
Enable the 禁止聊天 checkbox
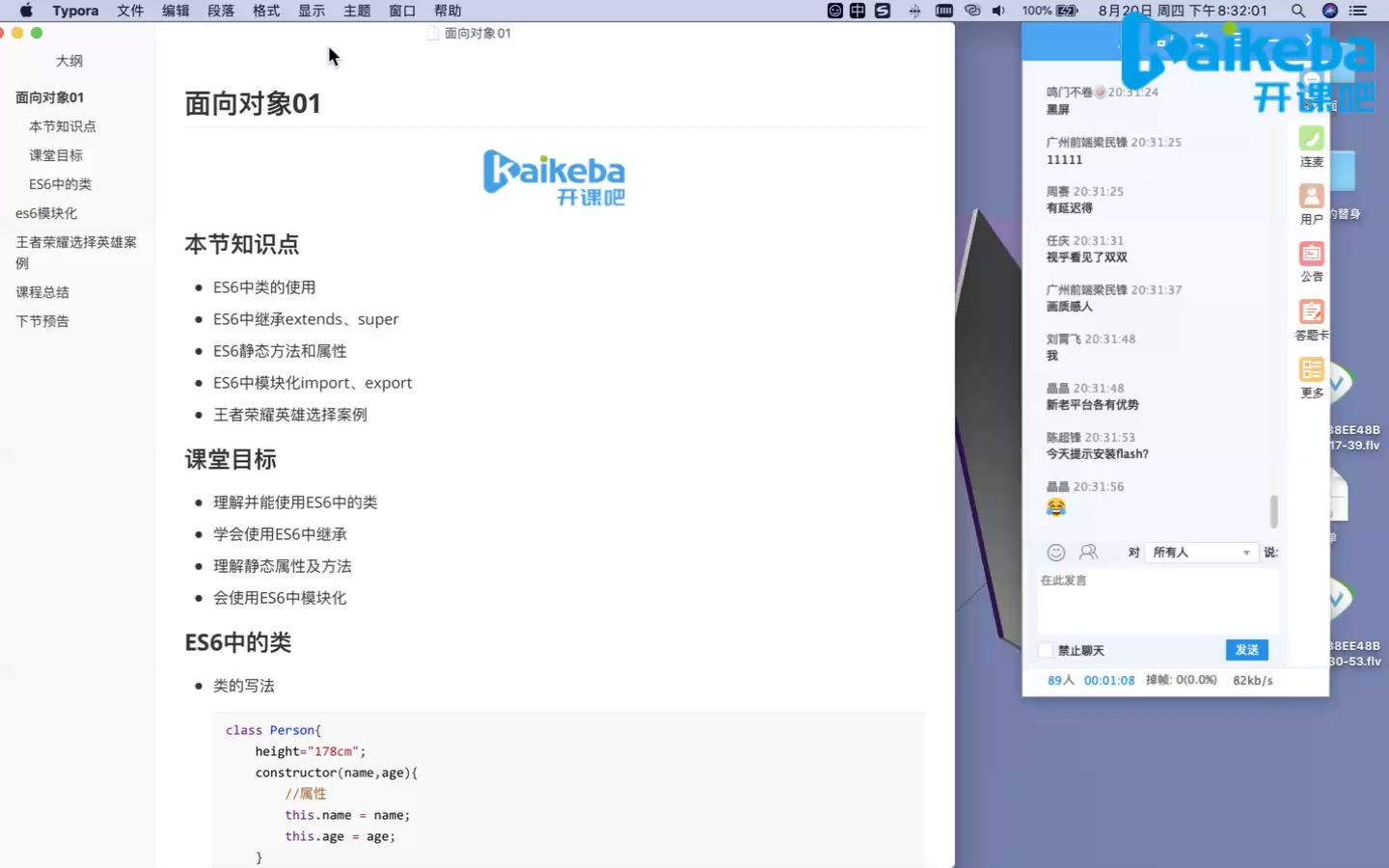coord(1046,650)
